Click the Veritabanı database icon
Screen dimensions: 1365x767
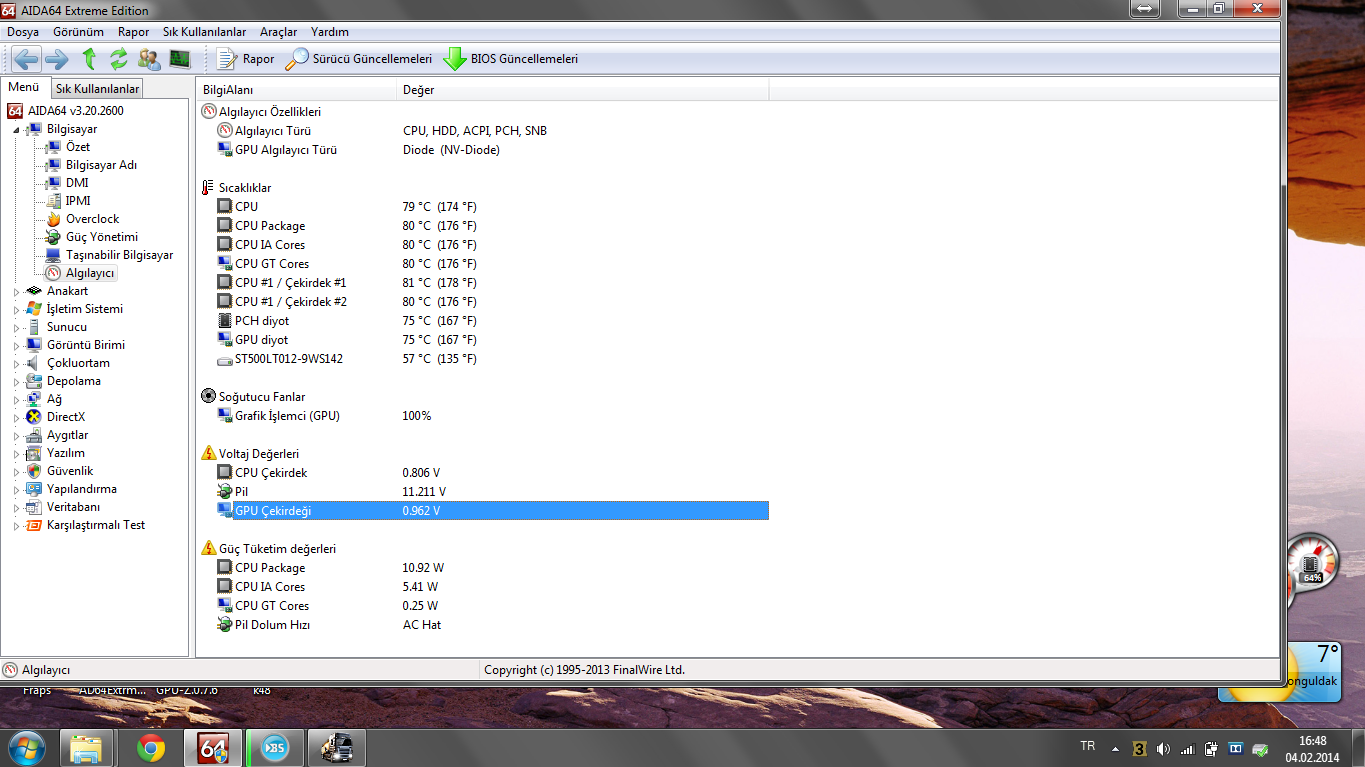click(x=35, y=507)
